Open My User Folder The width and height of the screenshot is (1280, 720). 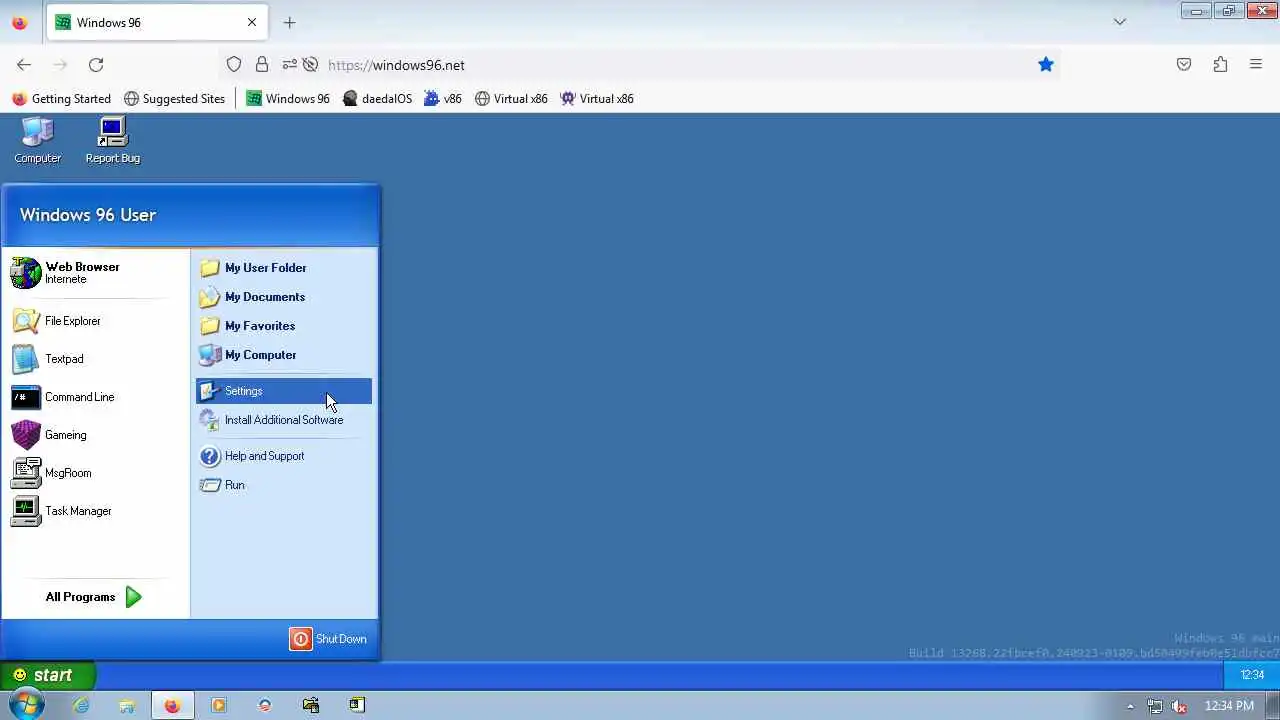point(284,268)
